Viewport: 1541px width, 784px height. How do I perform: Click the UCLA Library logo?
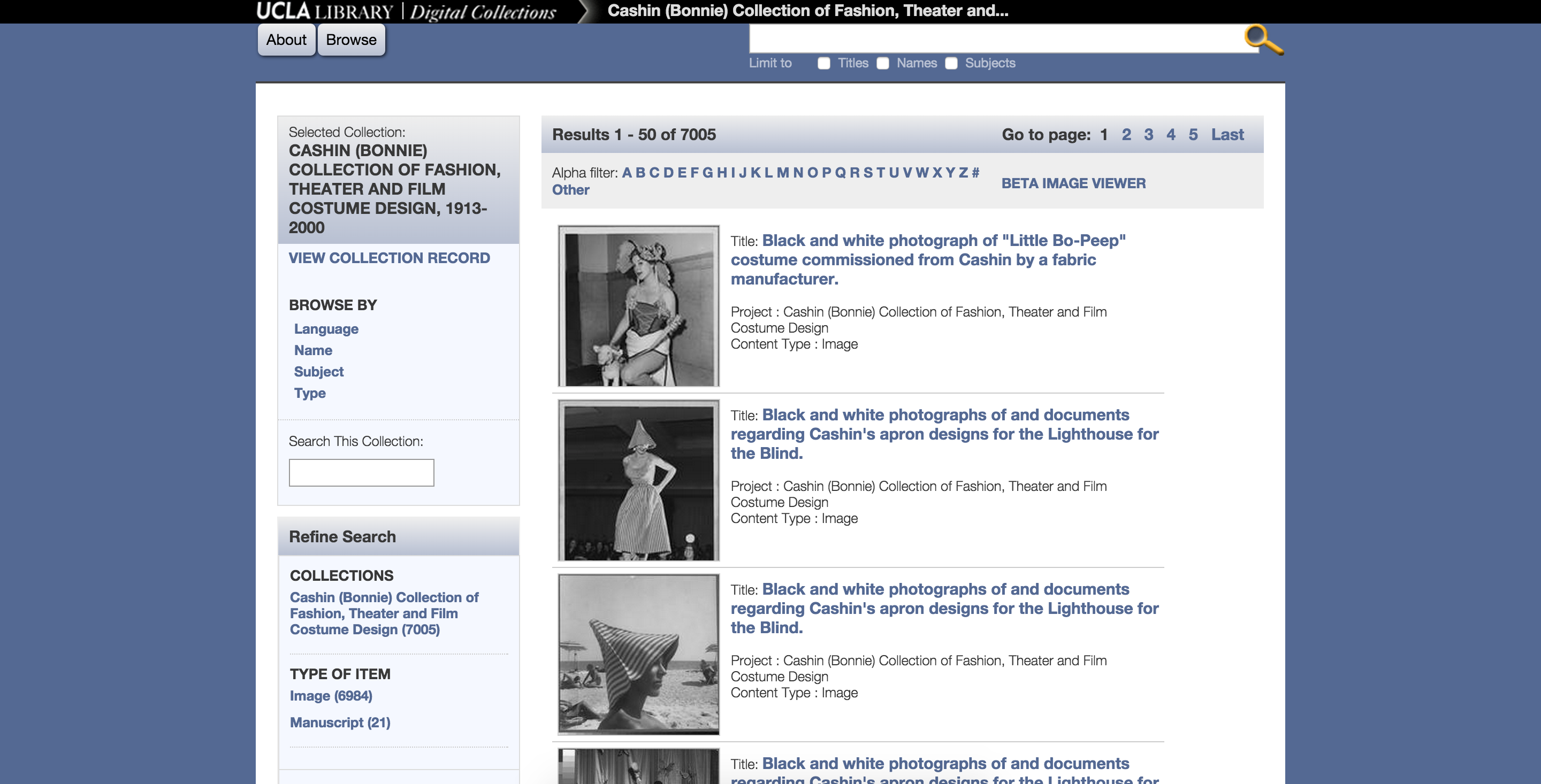pyautogui.click(x=325, y=11)
